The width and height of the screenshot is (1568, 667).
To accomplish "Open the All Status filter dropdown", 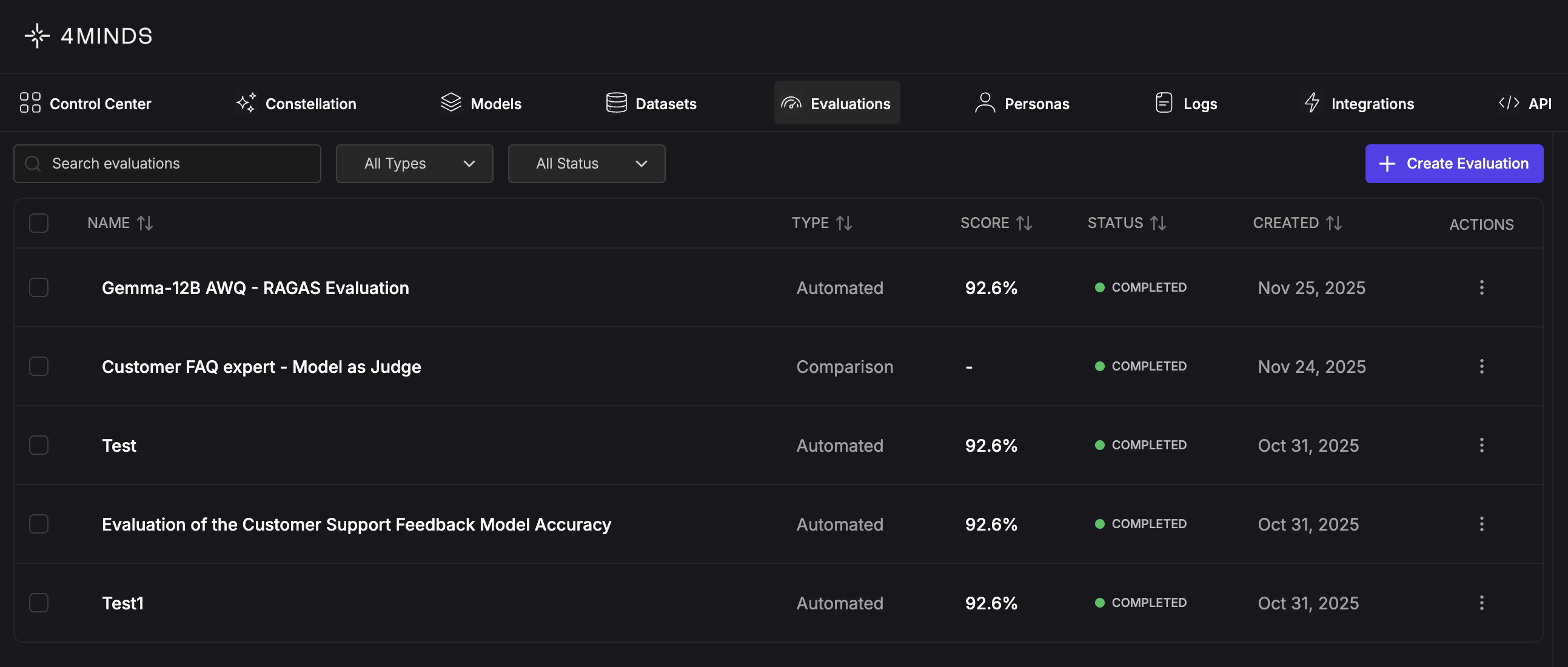I will (586, 164).
